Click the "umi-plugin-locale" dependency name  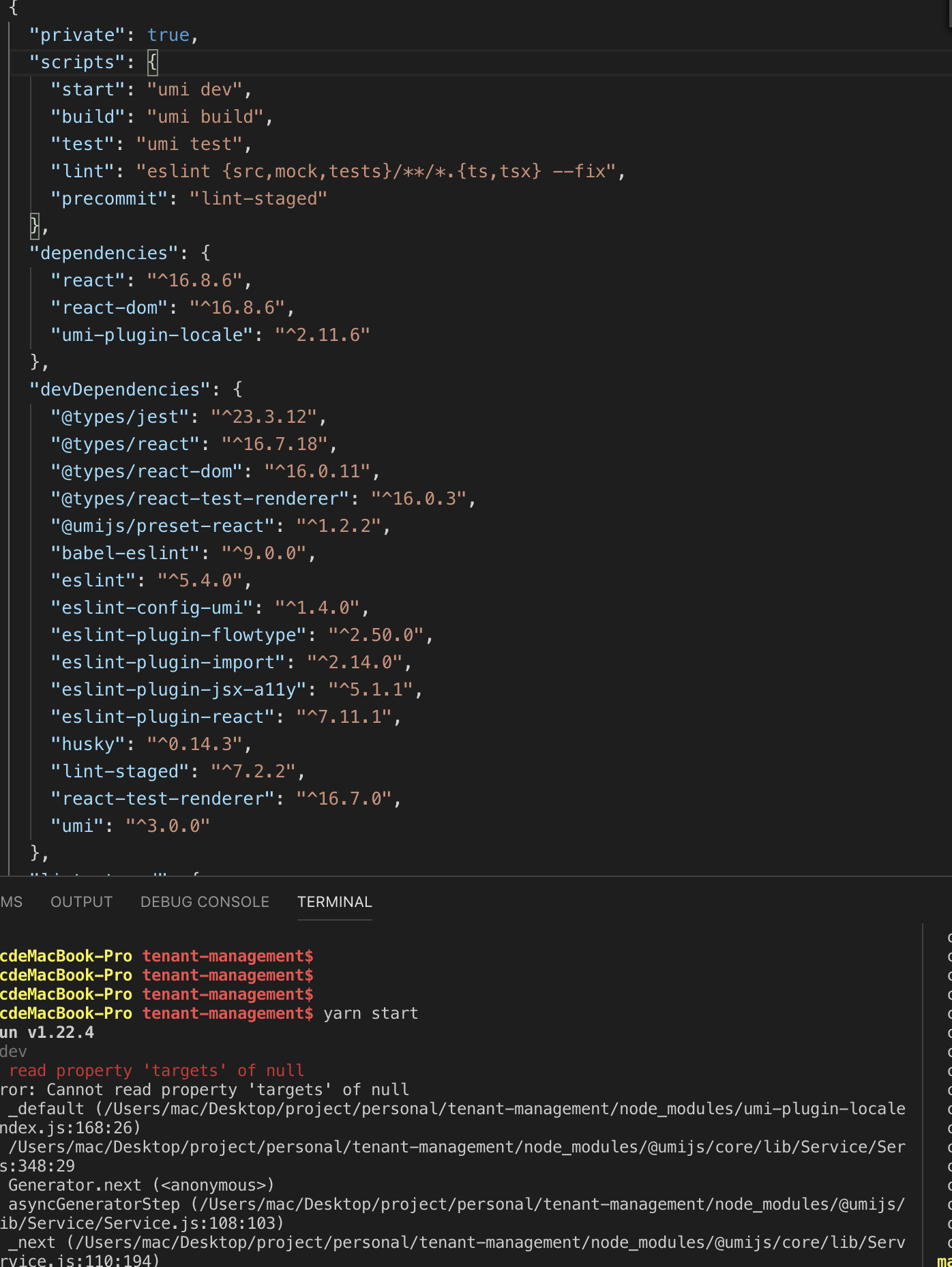(x=152, y=335)
